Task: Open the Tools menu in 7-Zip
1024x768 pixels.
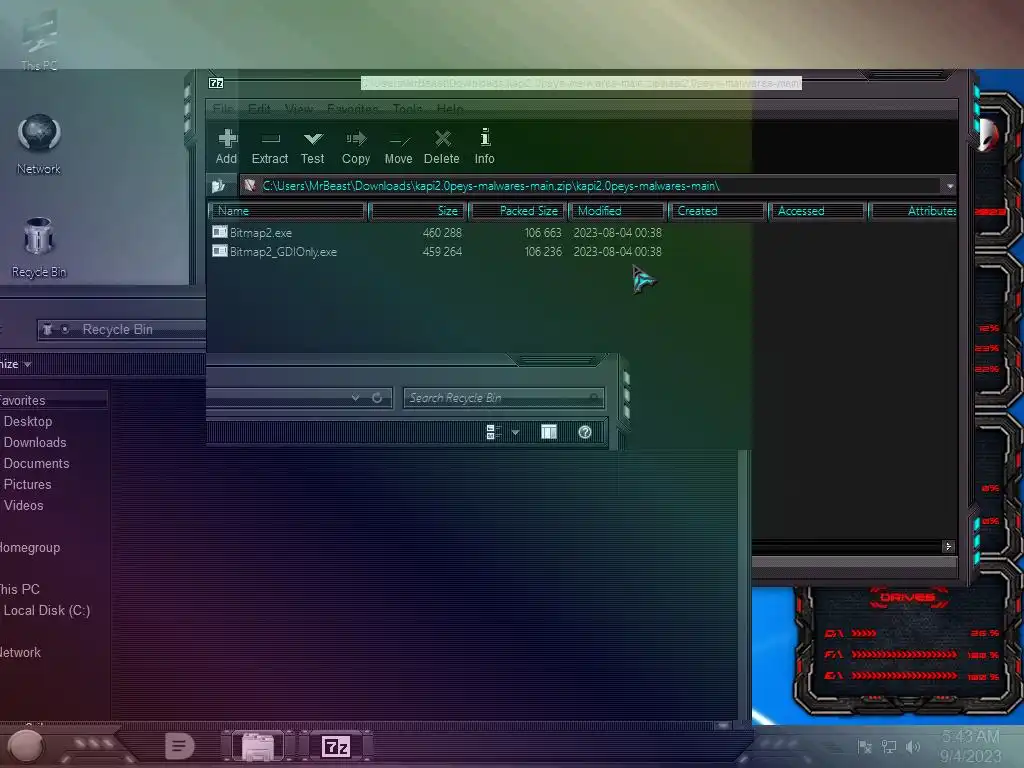Action: 408,108
